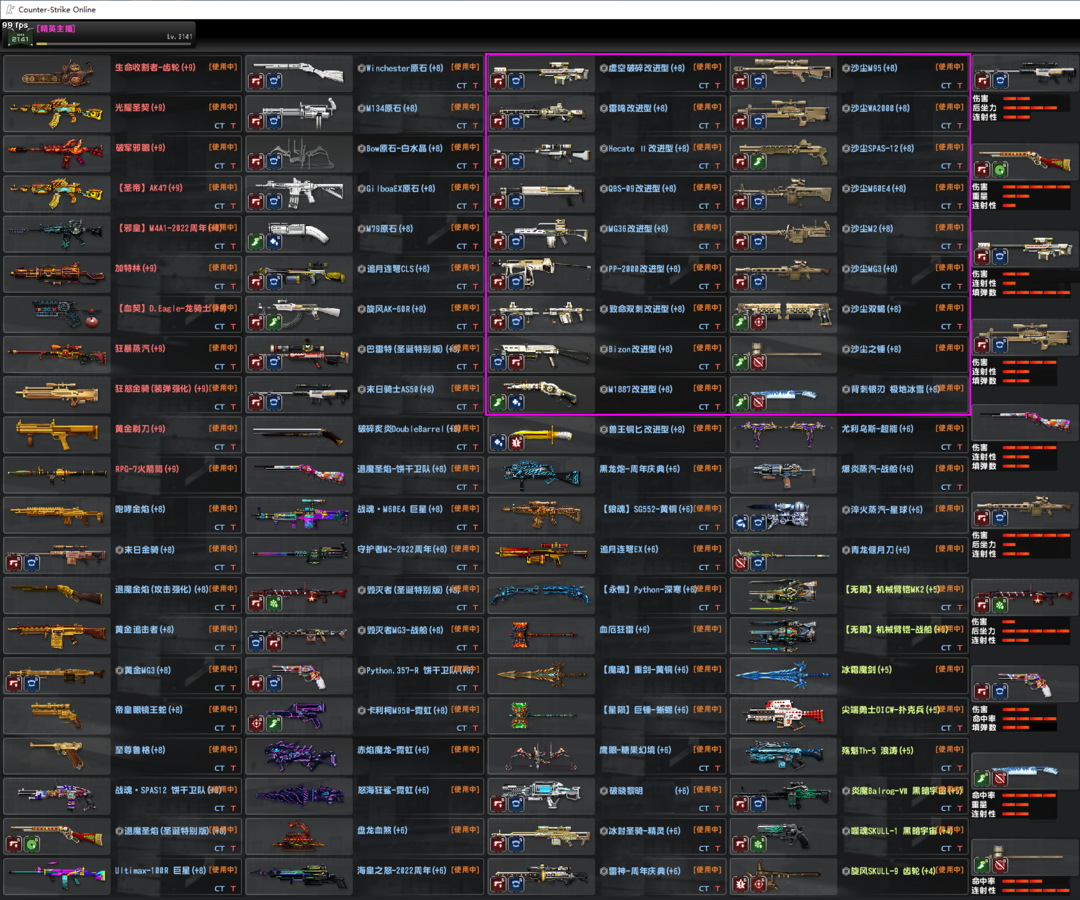
Task: Click the experience progress bar under Lv. 2141
Action: click(112, 43)
